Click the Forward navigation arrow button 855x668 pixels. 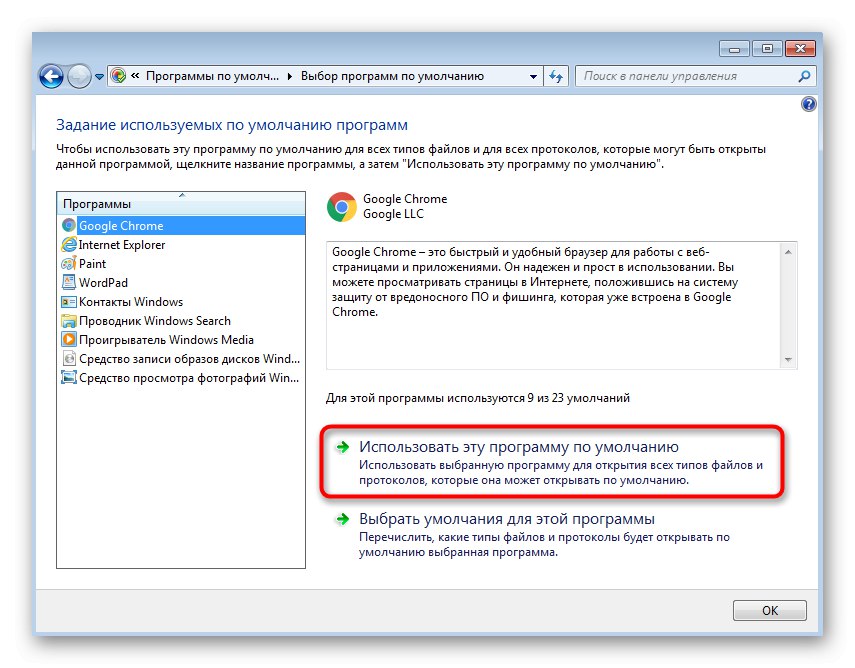tap(79, 76)
